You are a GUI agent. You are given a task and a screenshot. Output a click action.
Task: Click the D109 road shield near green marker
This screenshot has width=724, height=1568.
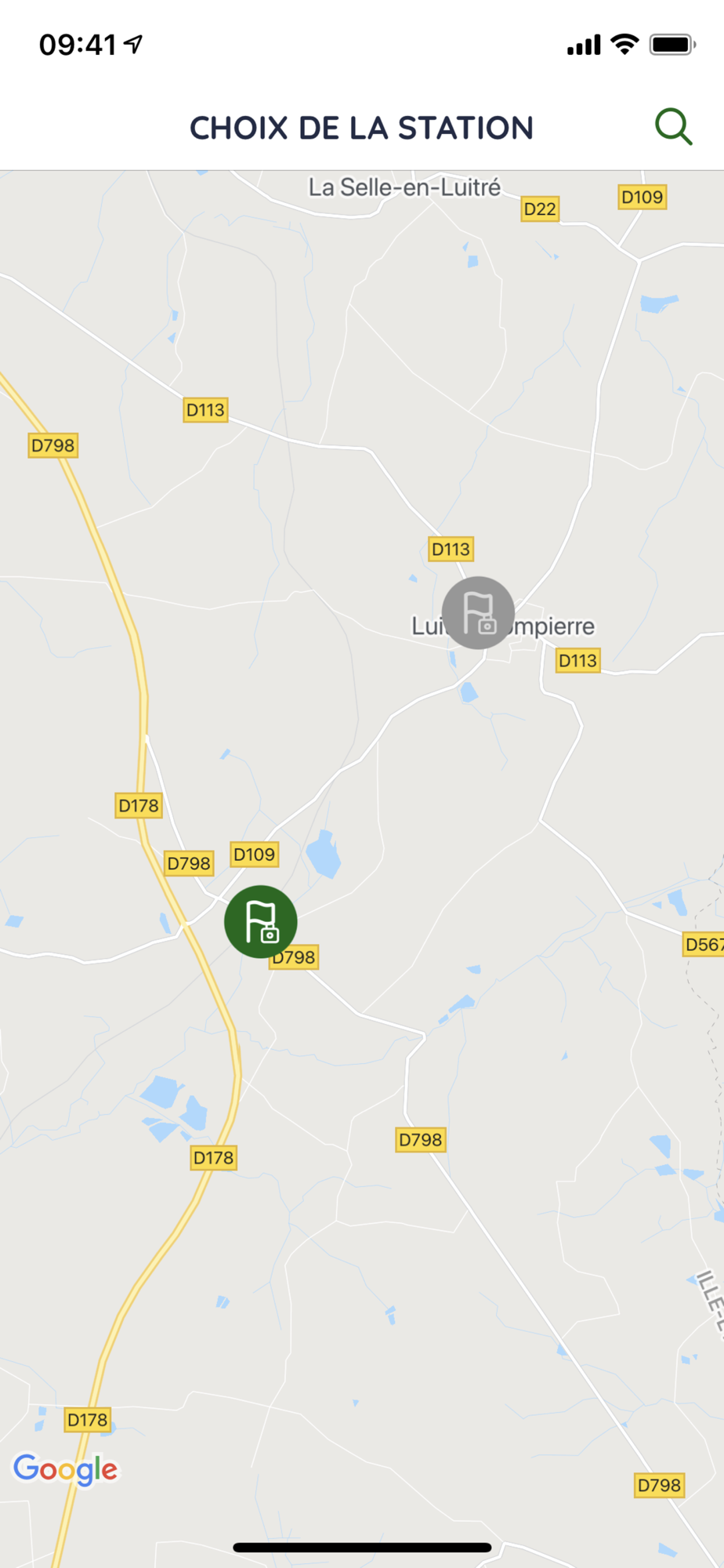click(x=255, y=855)
